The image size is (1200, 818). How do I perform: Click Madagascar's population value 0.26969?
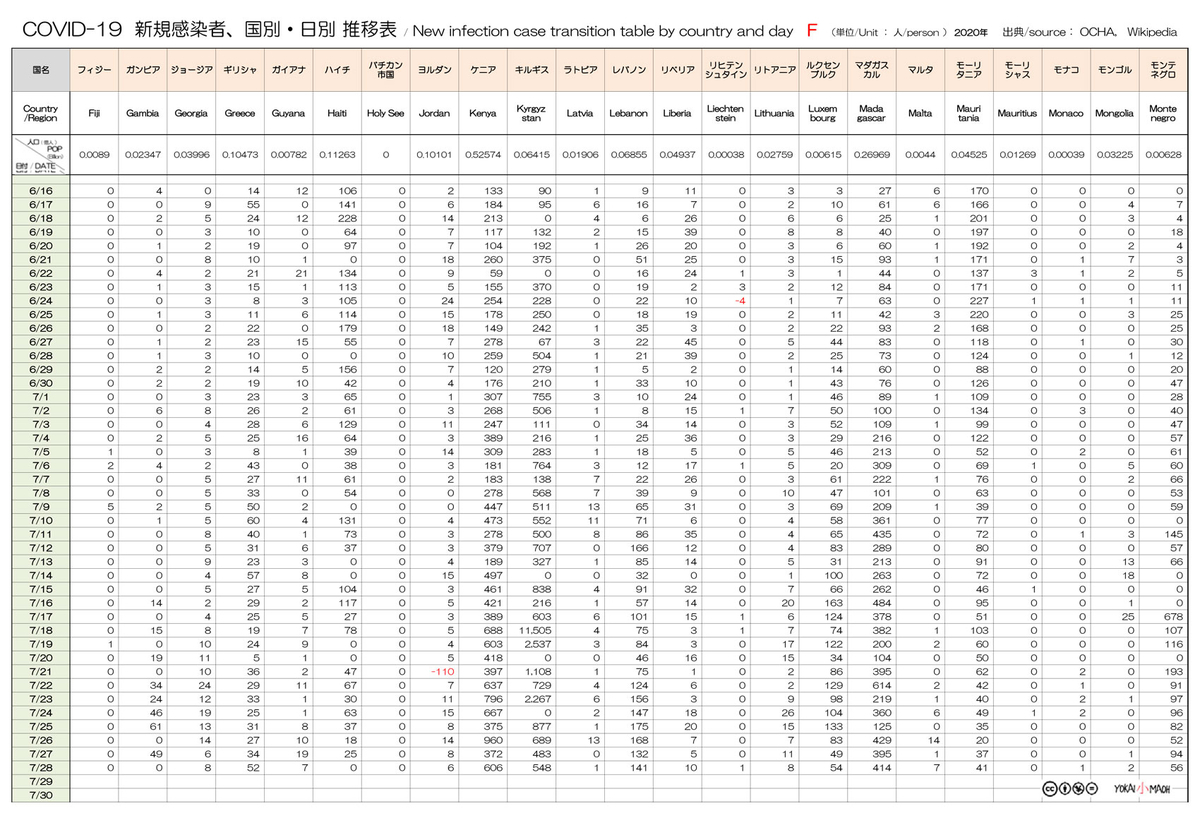[x=871, y=155]
